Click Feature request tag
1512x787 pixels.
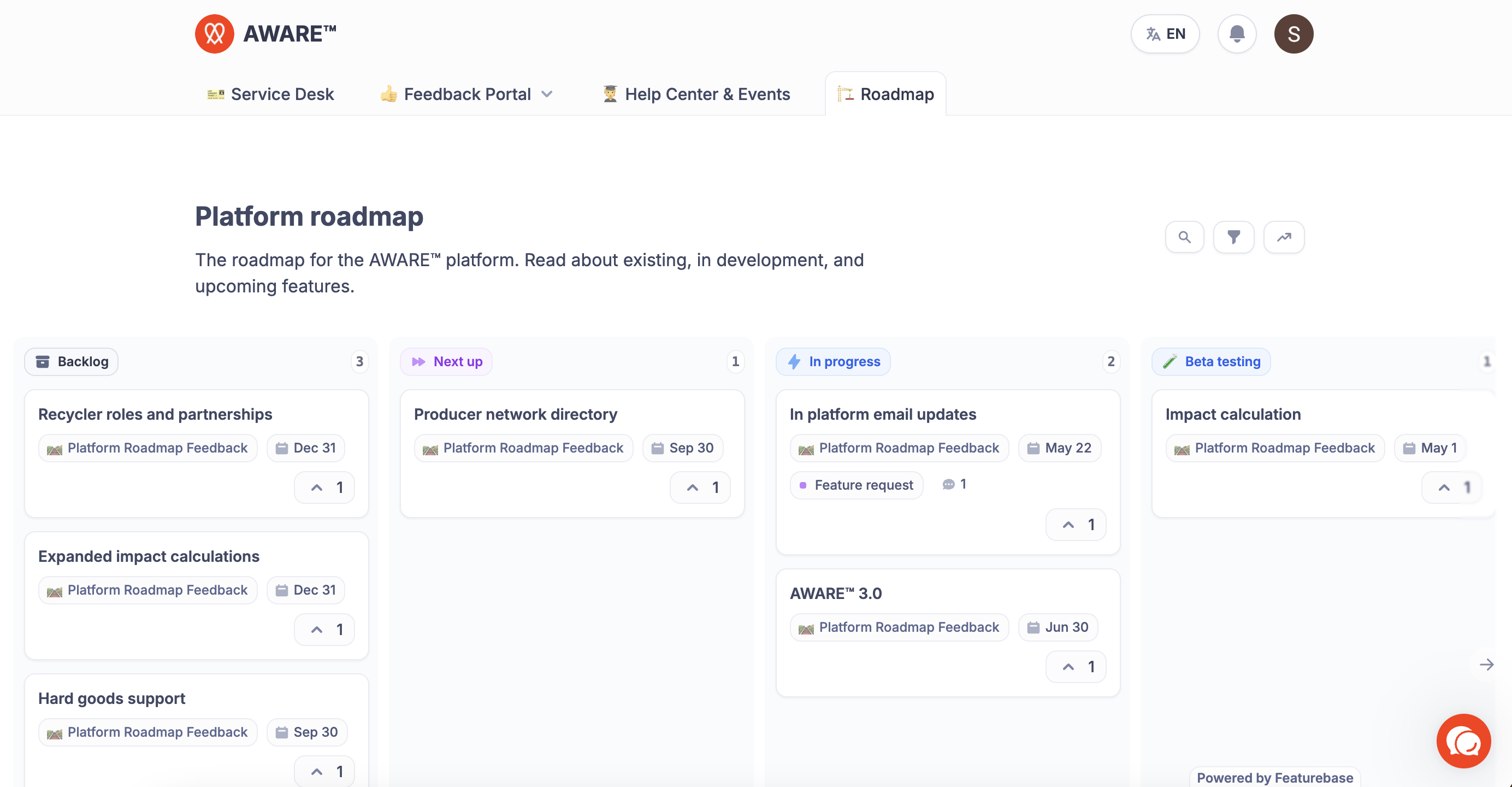[x=857, y=485]
